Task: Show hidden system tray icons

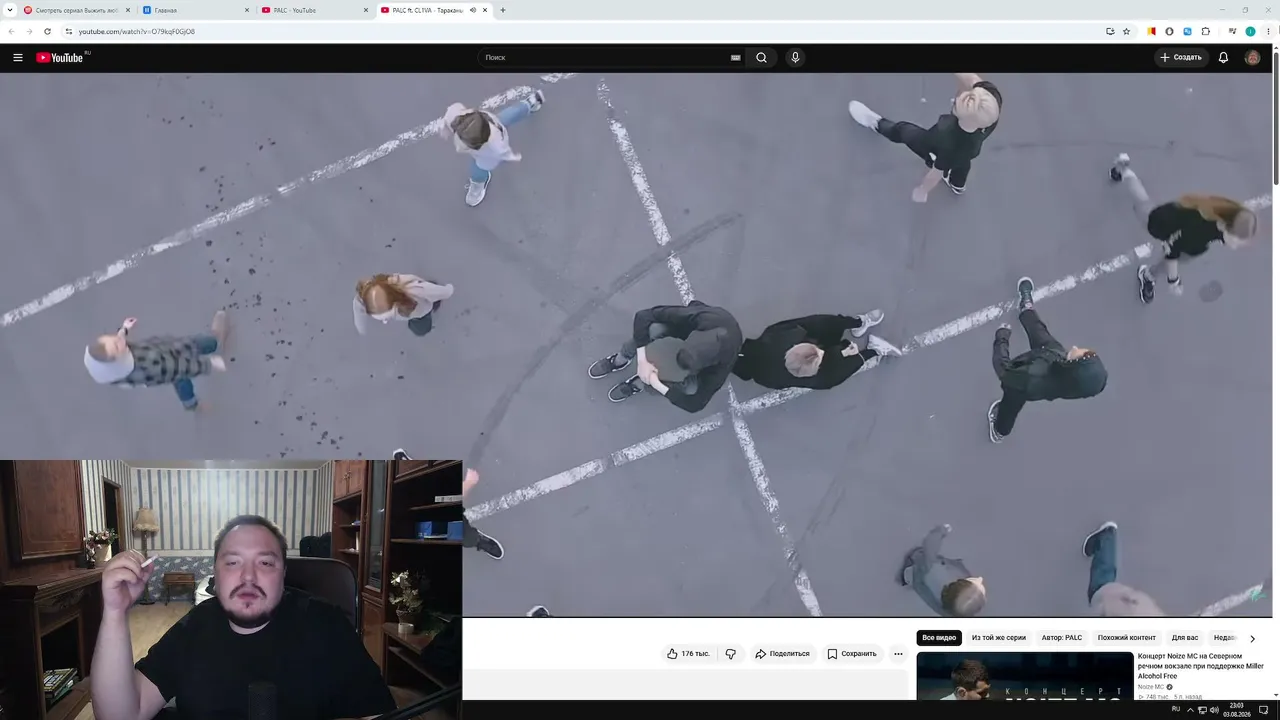Action: point(1190,710)
